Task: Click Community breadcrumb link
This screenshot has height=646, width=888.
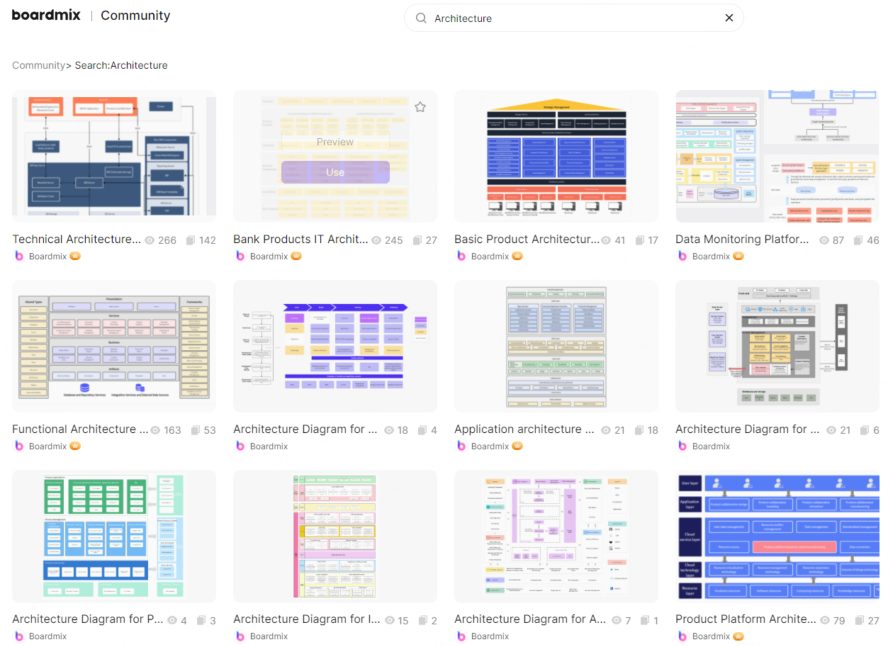Action: [x=38, y=65]
